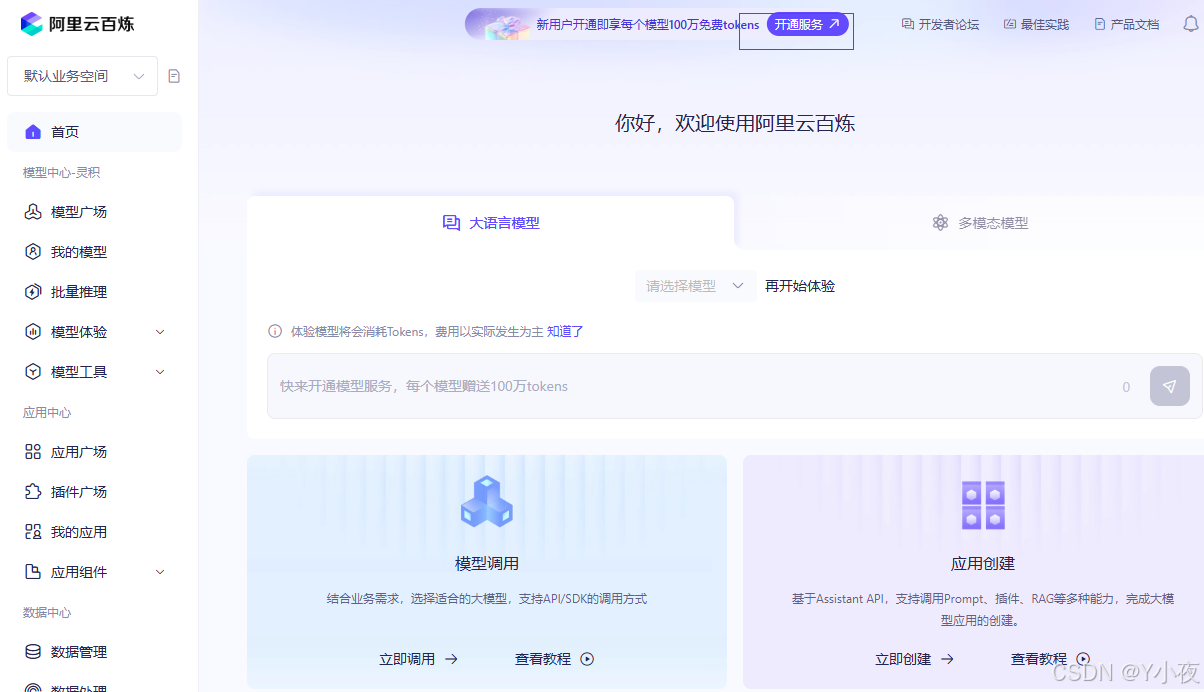Click the 模型体验 chart icon
The width and height of the screenshot is (1204, 692).
(33, 332)
